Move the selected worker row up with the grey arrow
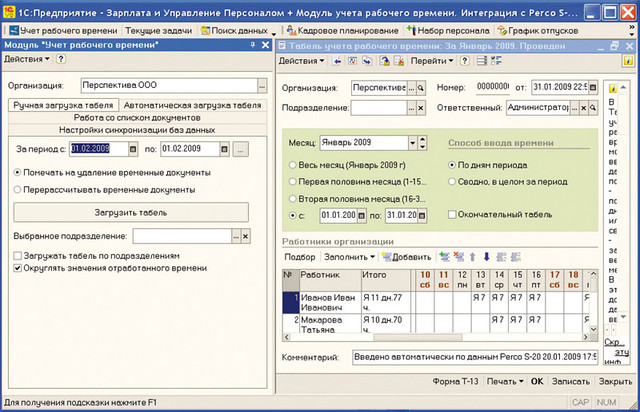 pos(472,257)
